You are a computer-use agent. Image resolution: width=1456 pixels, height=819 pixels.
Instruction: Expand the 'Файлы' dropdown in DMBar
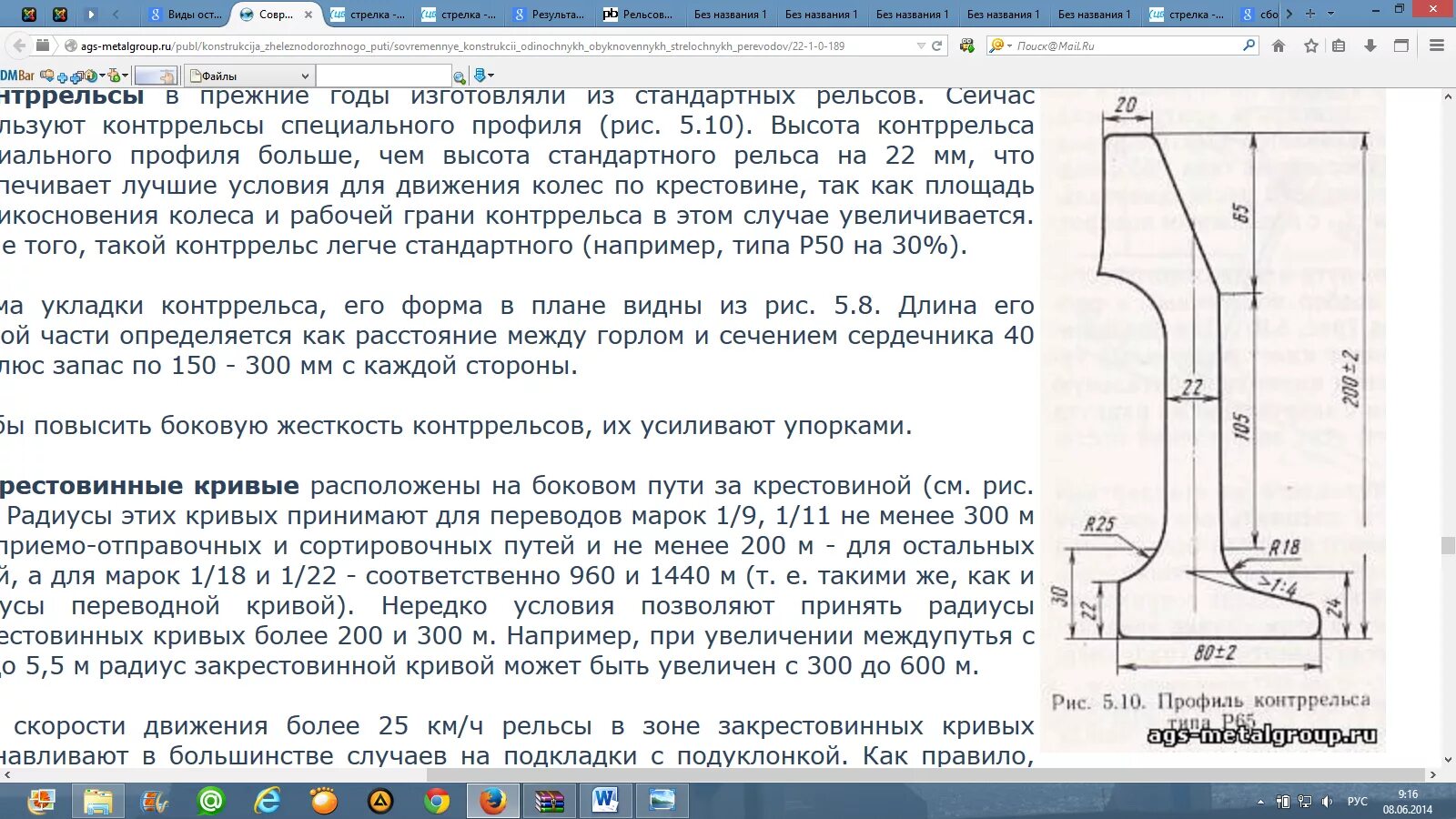coord(305,76)
